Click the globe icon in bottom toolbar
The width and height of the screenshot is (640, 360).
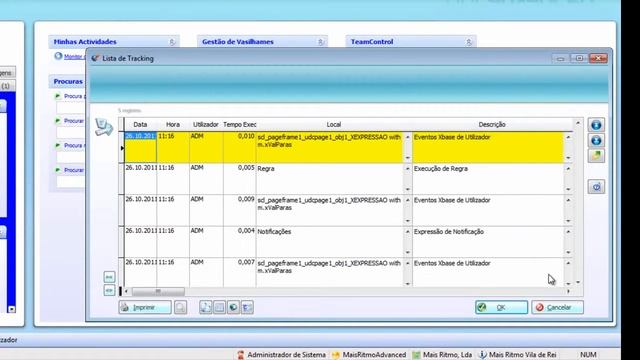click(x=233, y=307)
